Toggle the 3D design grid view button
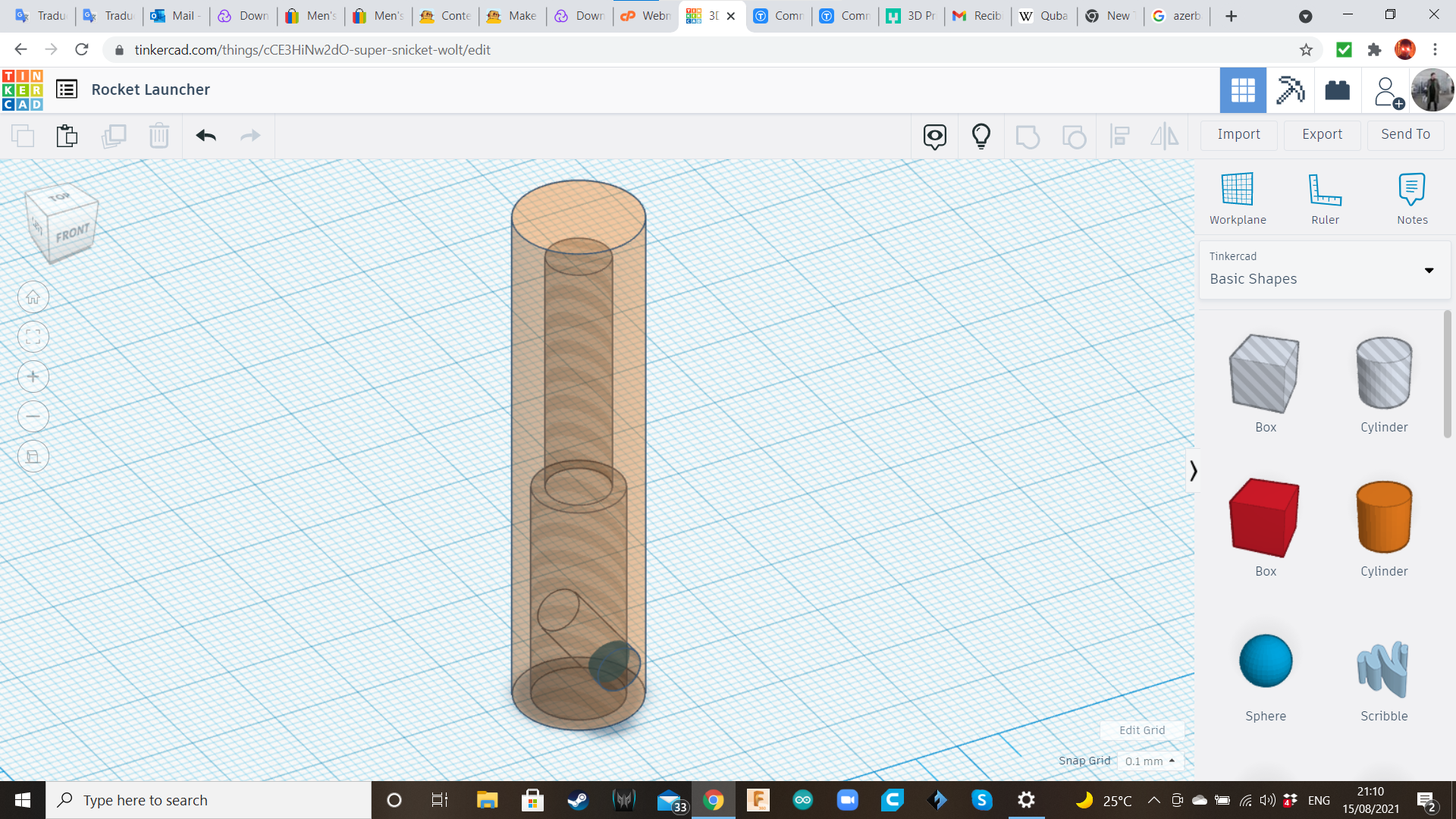This screenshot has height=819, width=1456. click(x=1242, y=90)
